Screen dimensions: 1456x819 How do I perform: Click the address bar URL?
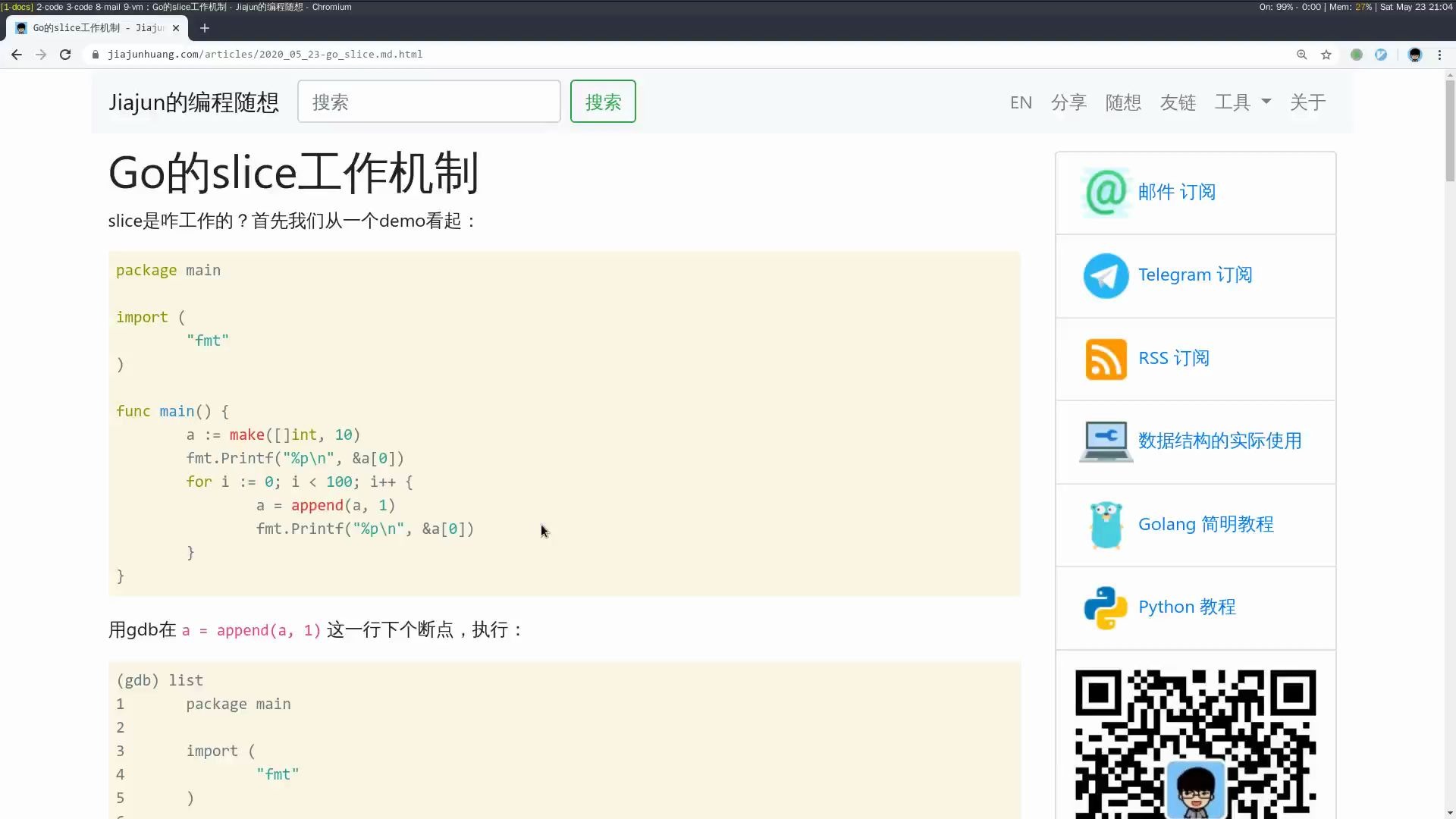tap(265, 55)
